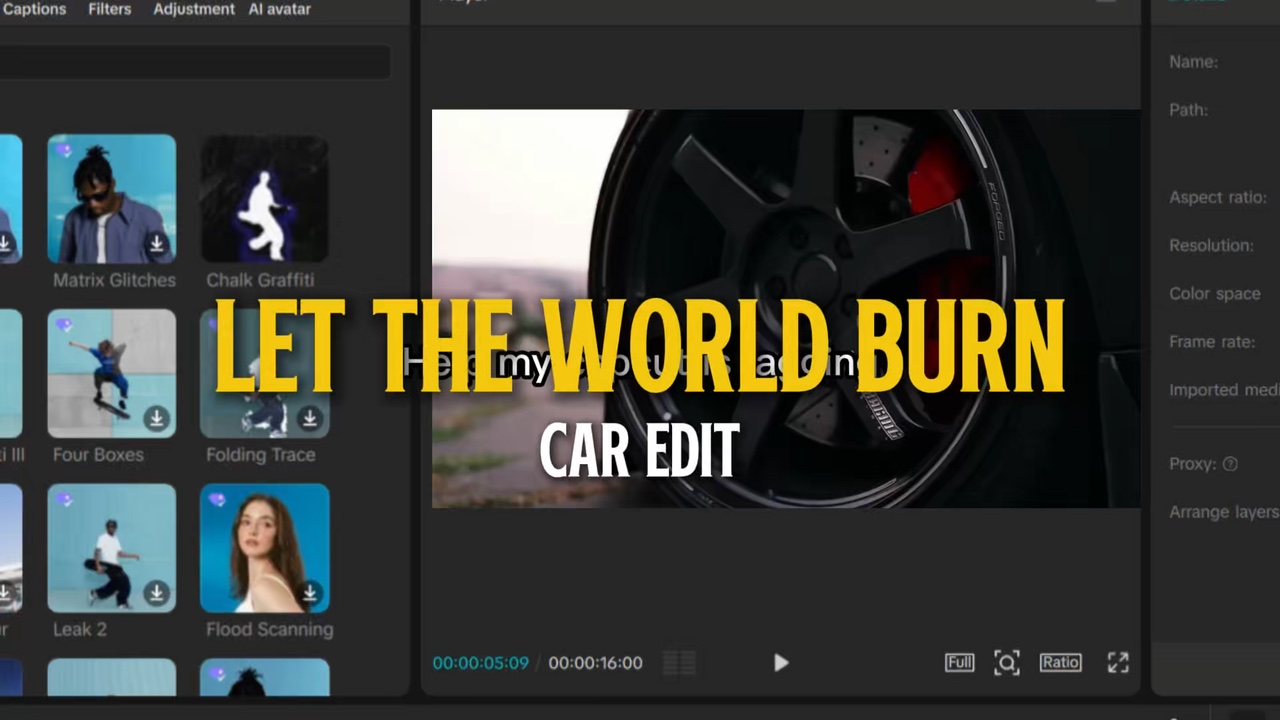The height and width of the screenshot is (720, 1280).
Task: Click the Folding Trace download icon
Action: pos(310,419)
